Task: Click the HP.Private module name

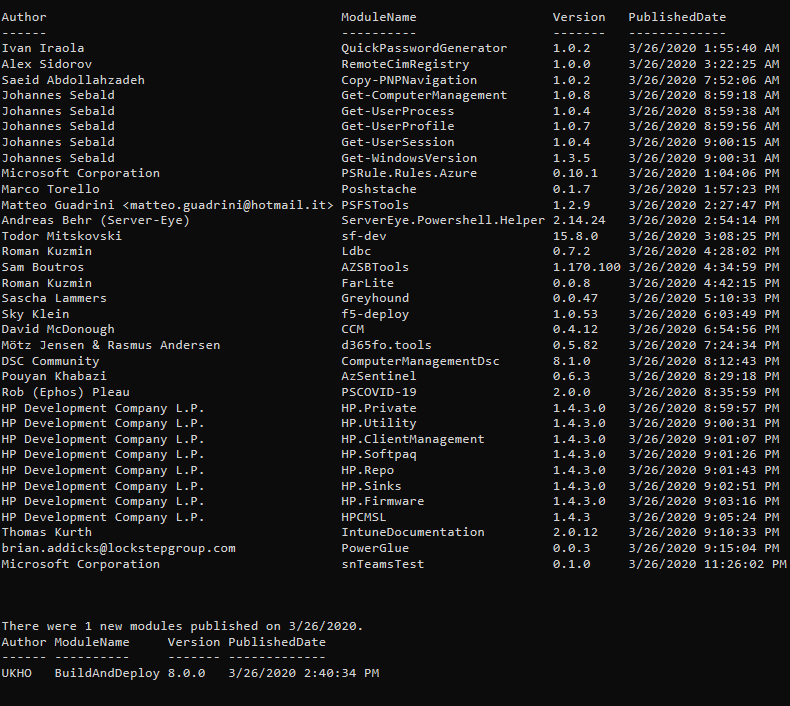Action: [x=379, y=408]
